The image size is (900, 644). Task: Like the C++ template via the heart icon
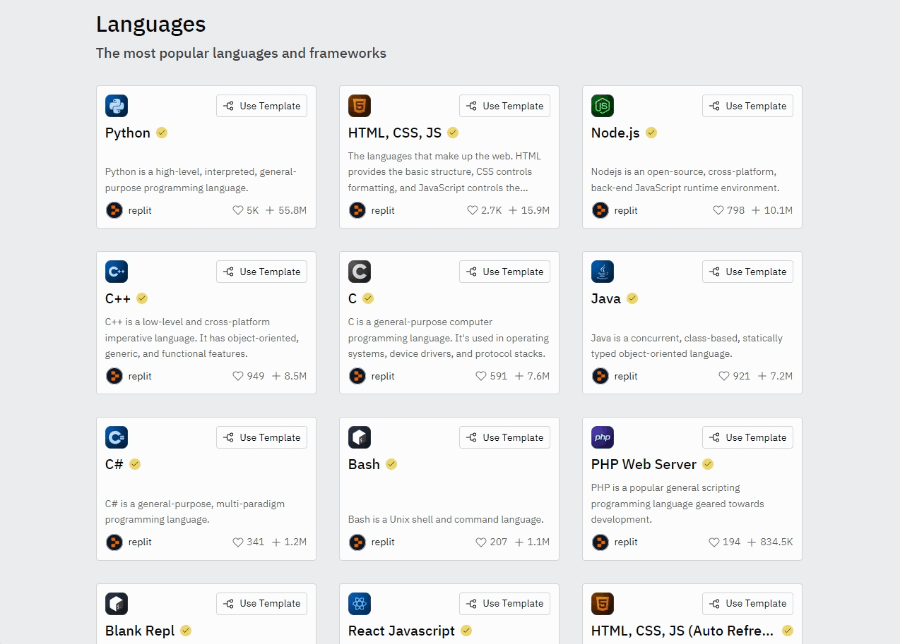(238, 376)
